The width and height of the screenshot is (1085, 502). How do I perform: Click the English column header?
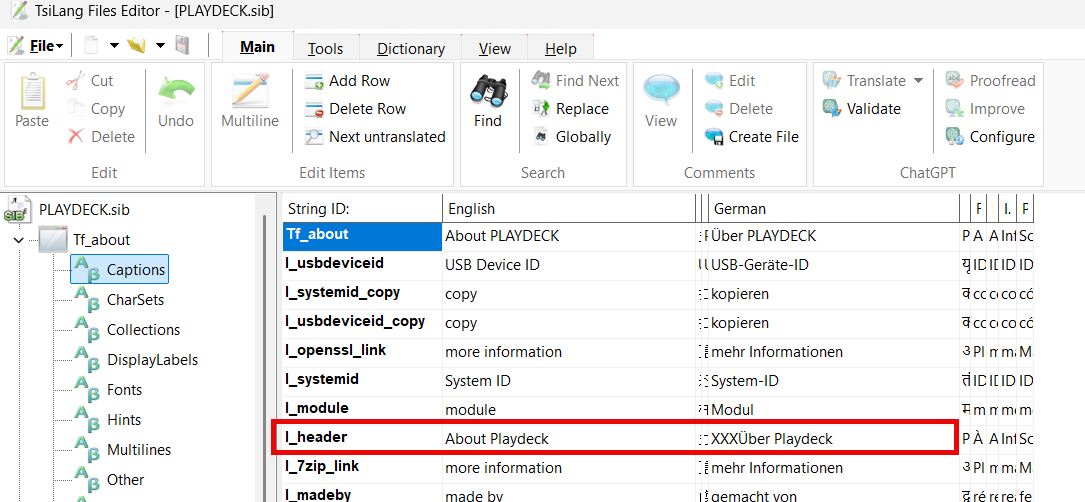[x=568, y=209]
